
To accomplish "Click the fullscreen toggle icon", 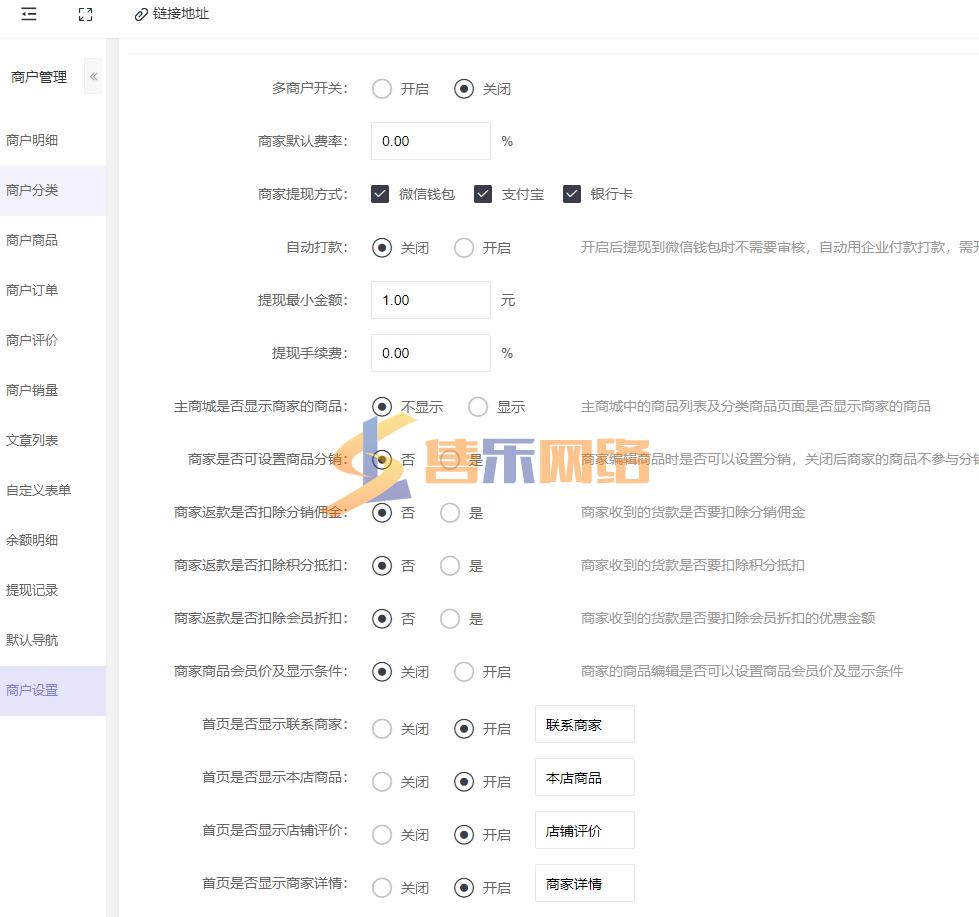I will click(x=86, y=14).
